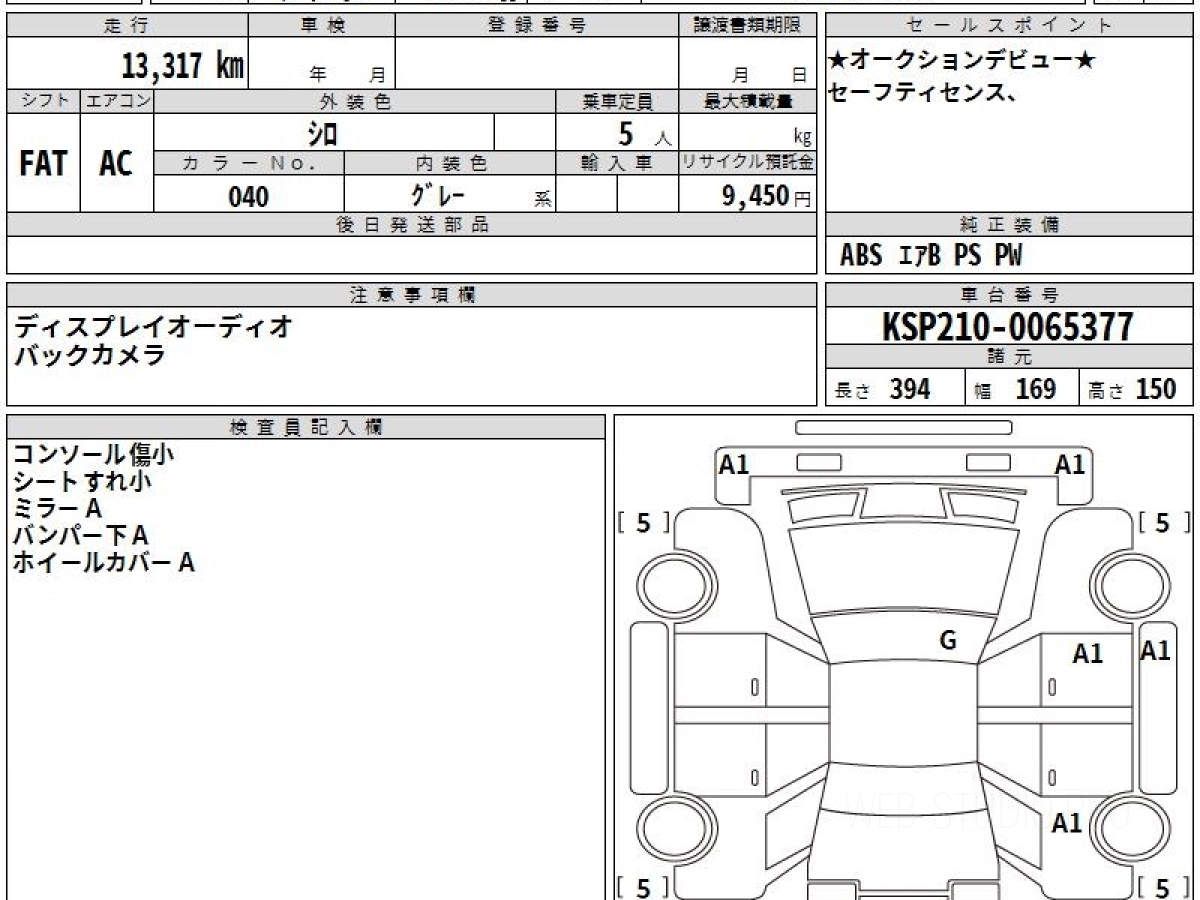Click the "カラーNo." label

point(249,163)
